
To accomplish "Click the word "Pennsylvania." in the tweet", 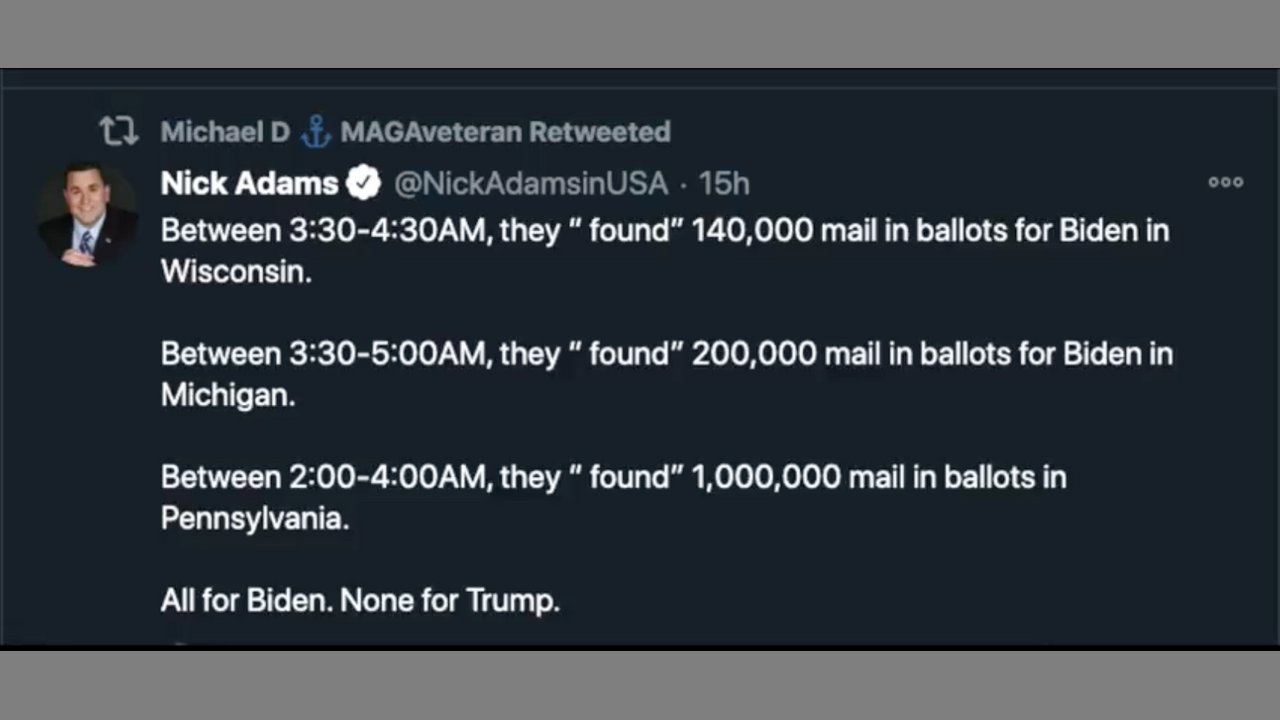I will tap(255, 518).
